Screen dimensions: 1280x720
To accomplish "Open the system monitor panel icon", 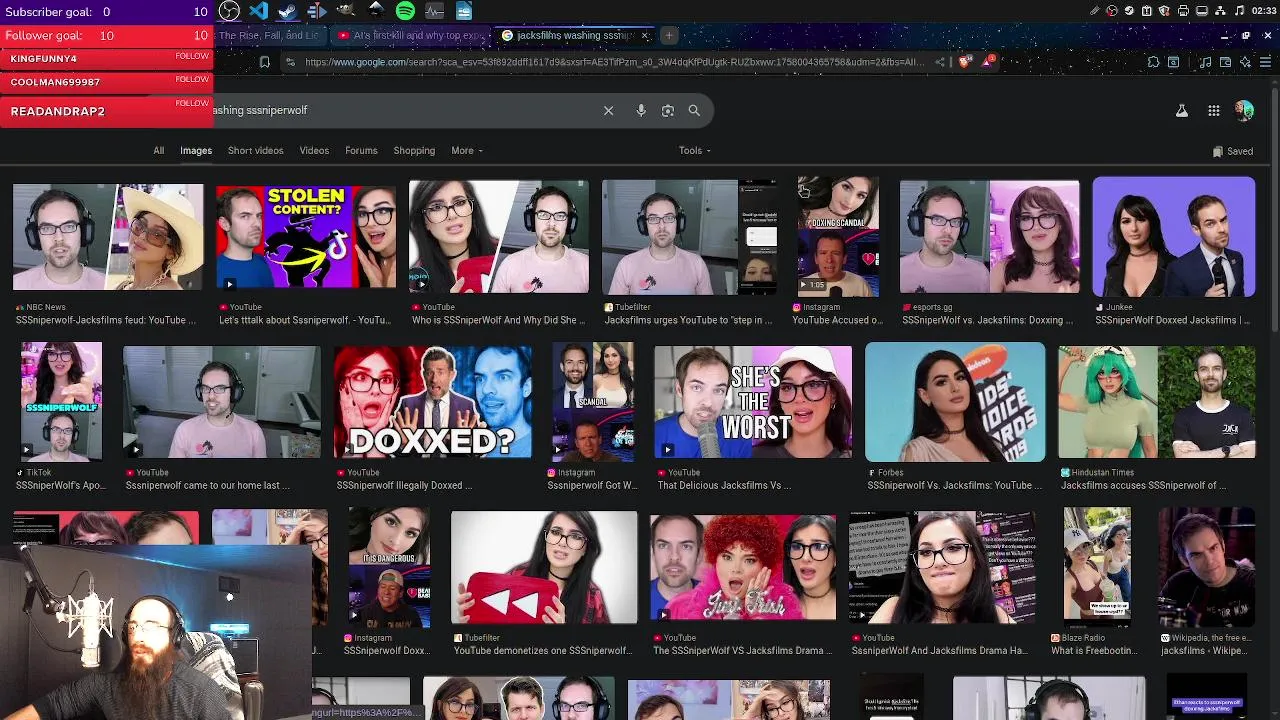I will point(434,11).
